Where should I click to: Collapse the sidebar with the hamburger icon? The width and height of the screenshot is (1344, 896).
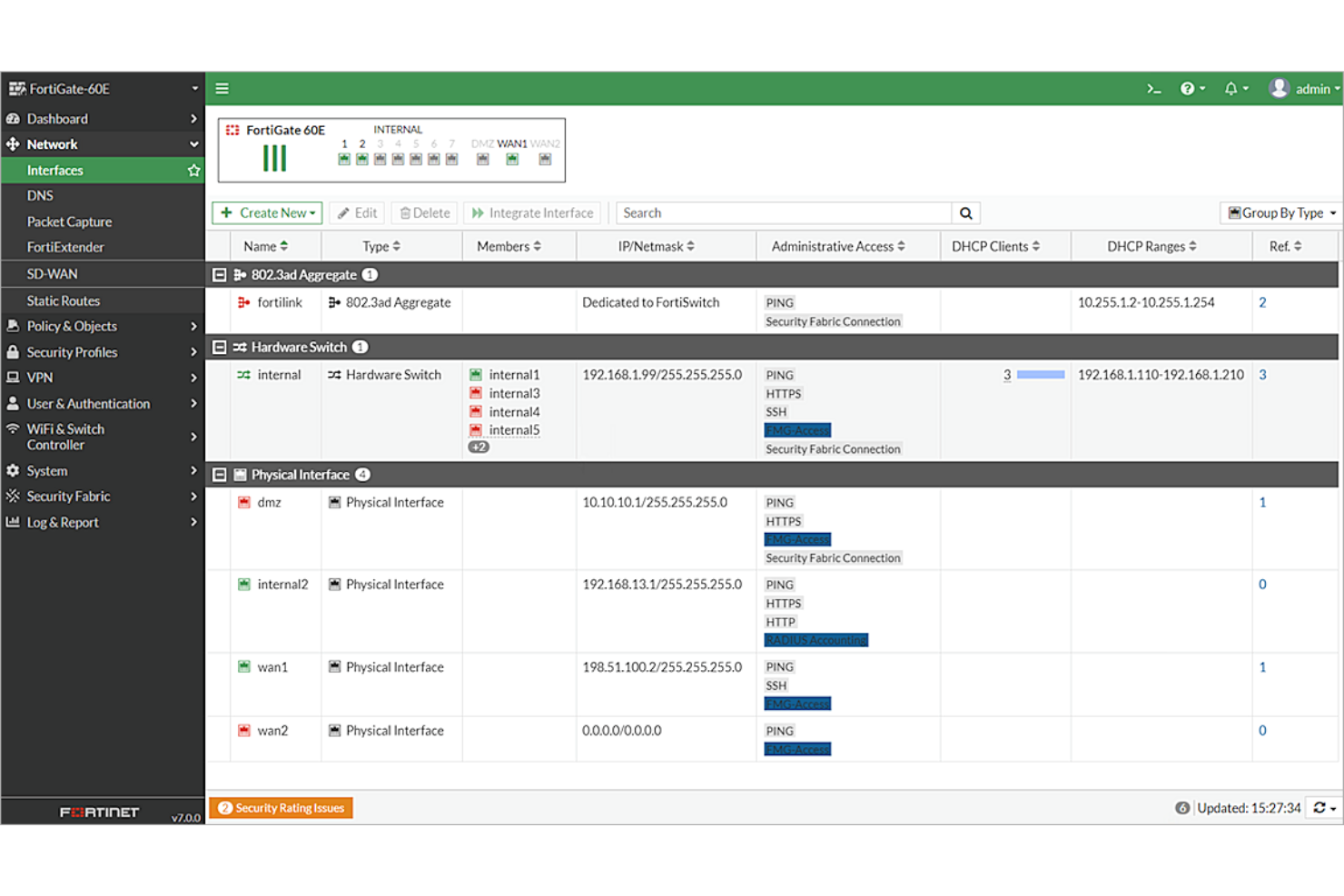(222, 88)
